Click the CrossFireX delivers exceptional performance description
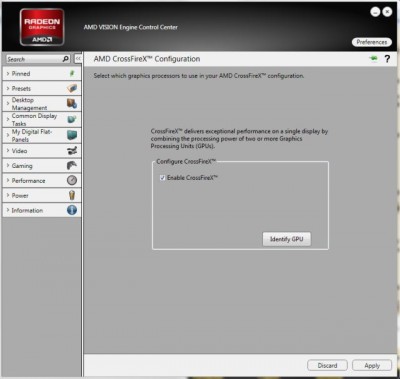Image resolution: width=400 pixels, height=379 pixels. tap(239, 139)
